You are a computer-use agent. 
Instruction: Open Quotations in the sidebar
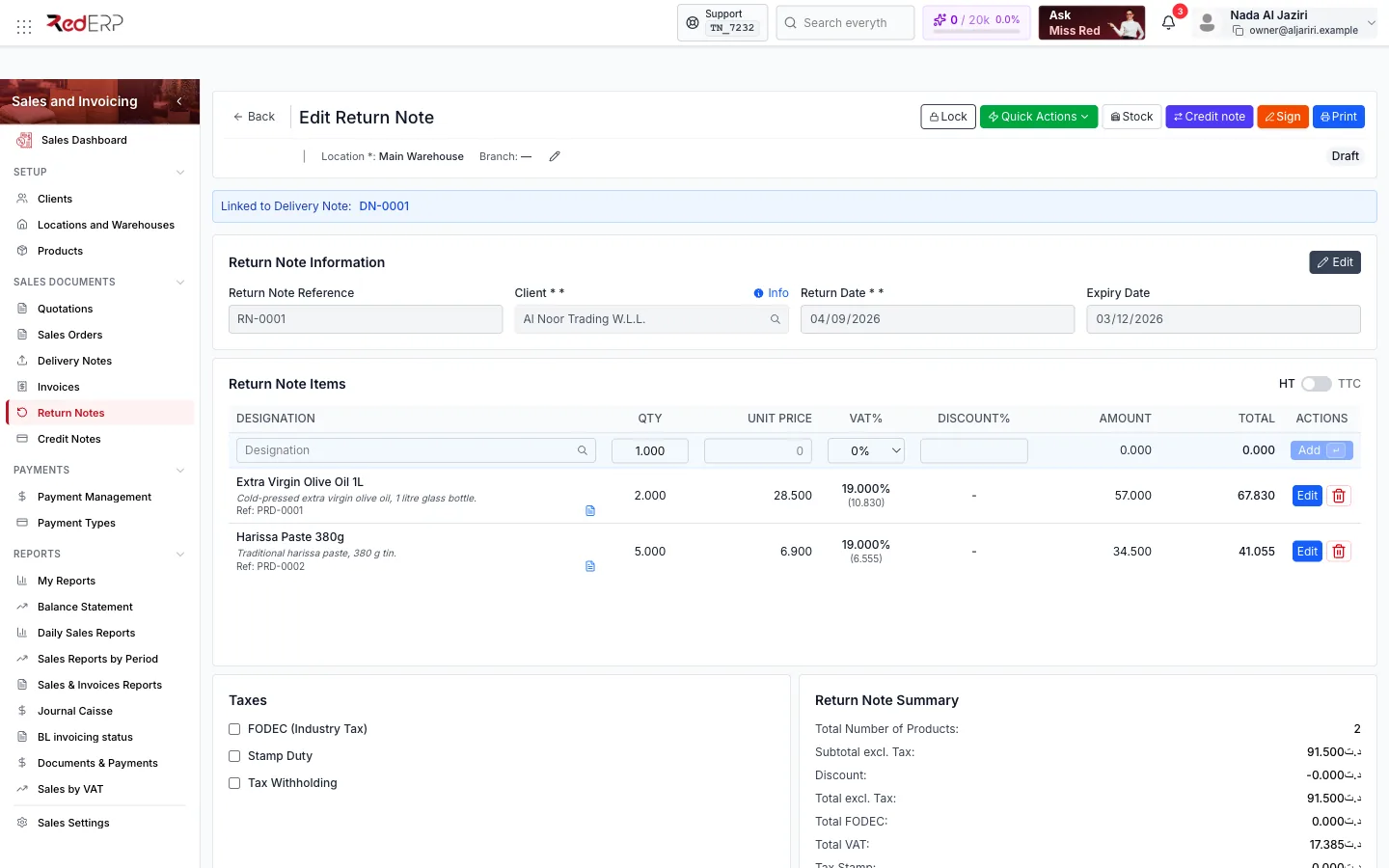[x=65, y=309]
